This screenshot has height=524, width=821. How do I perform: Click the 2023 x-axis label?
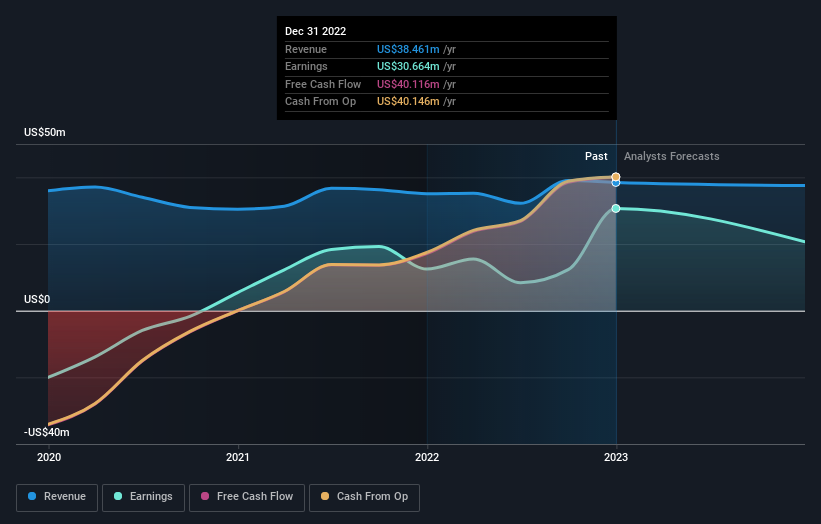point(616,457)
